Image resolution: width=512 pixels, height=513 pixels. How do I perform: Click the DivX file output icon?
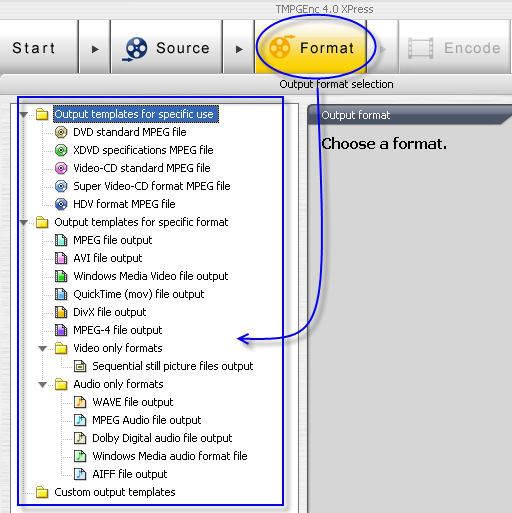[61, 312]
